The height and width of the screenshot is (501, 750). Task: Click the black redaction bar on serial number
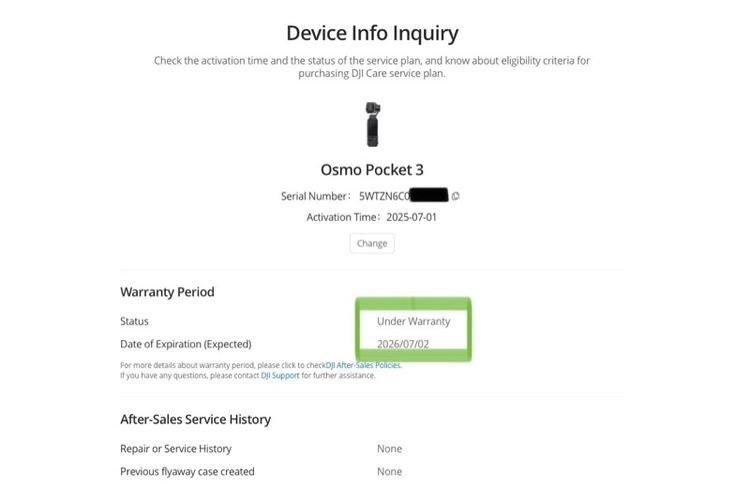[428, 195]
